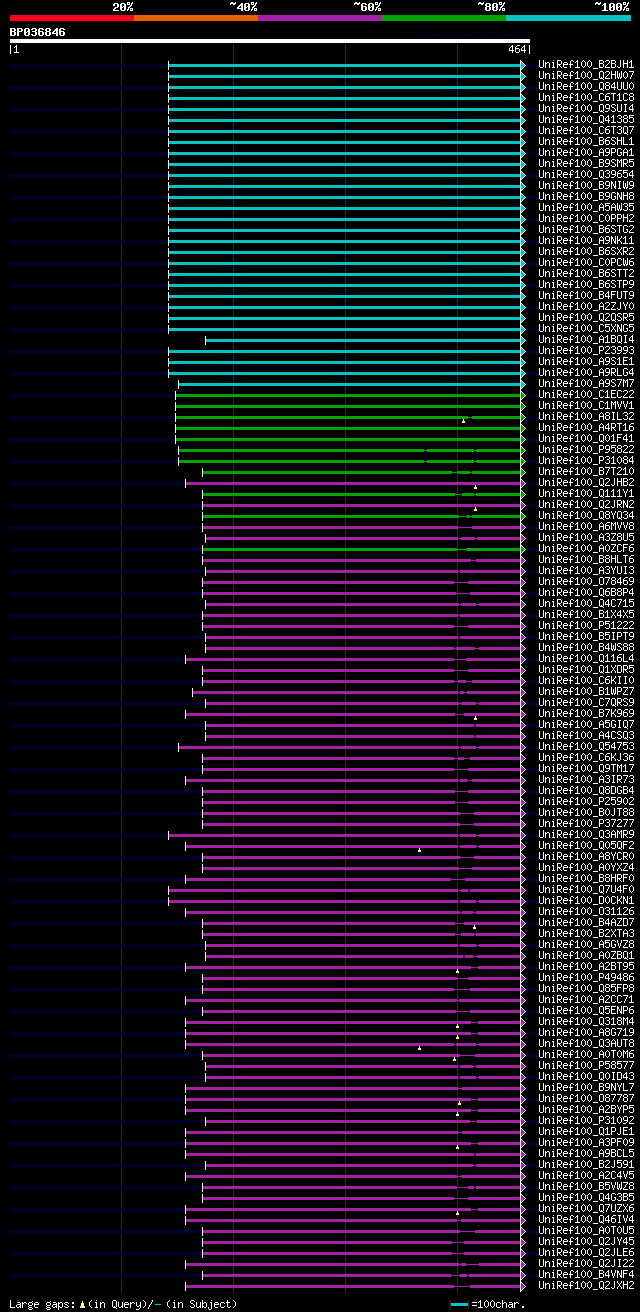640x1312 pixels.
Task: Click label UniRef100_Q3AUT8
Action: 586,1043
